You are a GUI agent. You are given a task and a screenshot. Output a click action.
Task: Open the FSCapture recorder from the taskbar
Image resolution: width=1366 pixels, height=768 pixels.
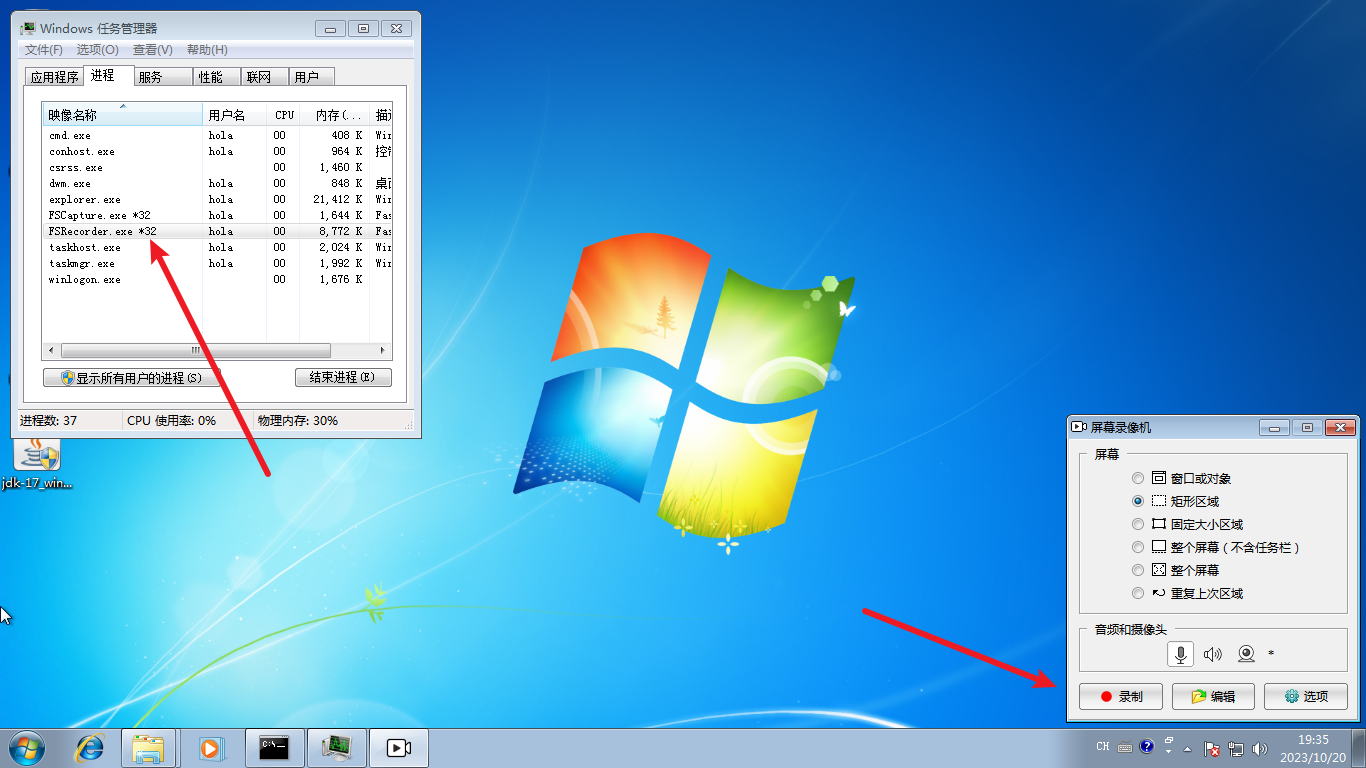[x=398, y=747]
